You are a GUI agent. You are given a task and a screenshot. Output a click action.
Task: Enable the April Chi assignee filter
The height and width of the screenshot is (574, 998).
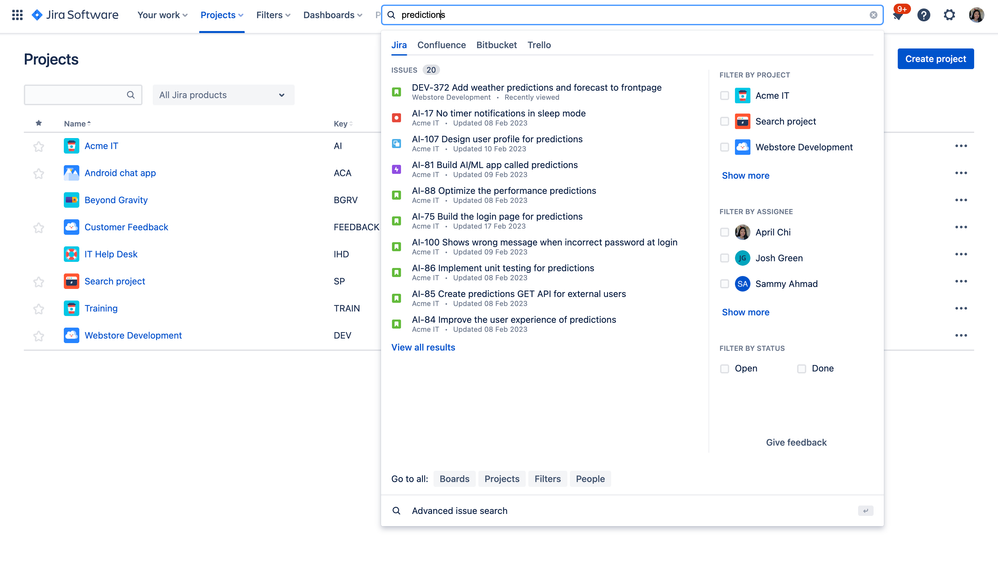[x=725, y=232]
